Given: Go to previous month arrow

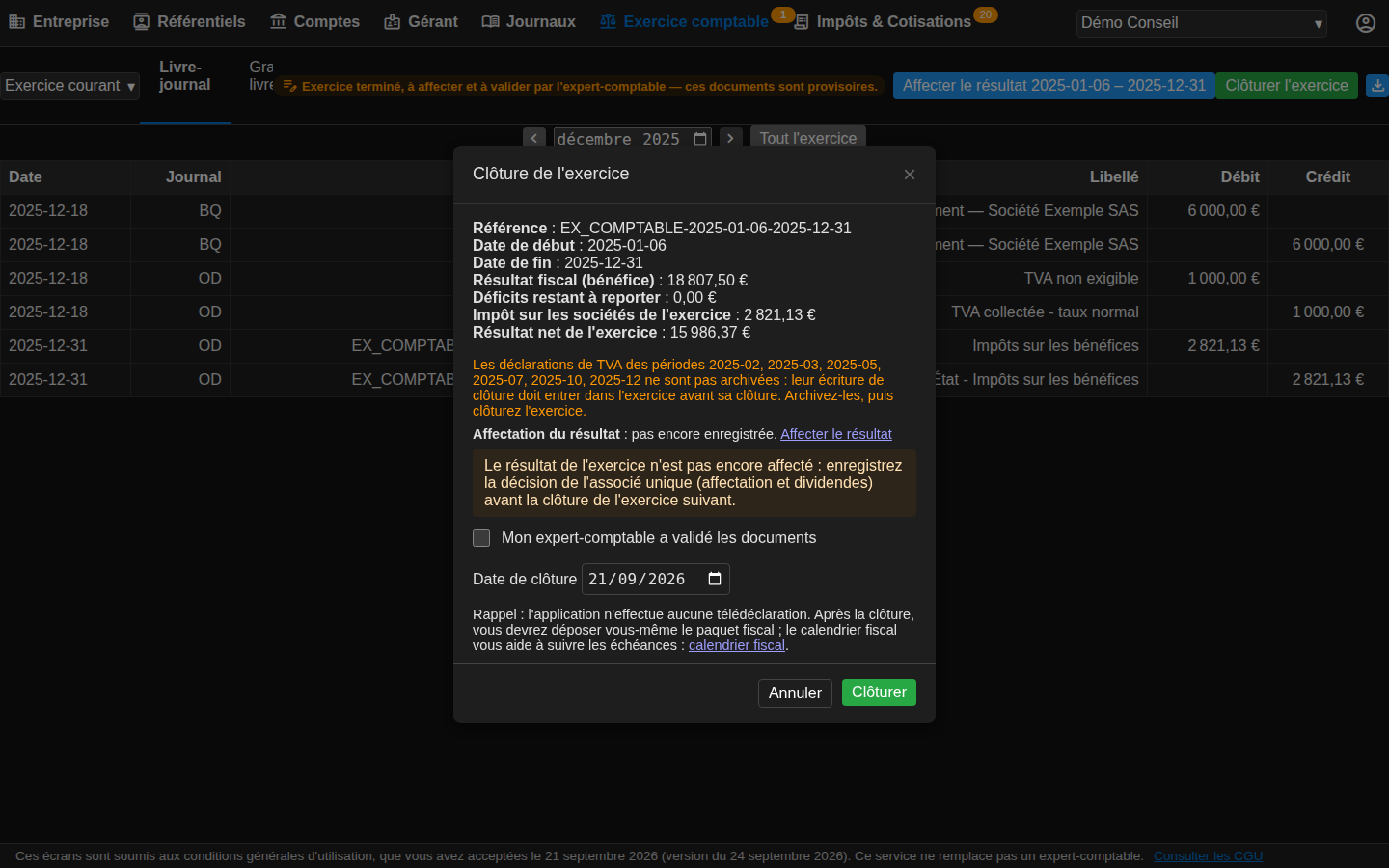Looking at the screenshot, I should click(534, 139).
